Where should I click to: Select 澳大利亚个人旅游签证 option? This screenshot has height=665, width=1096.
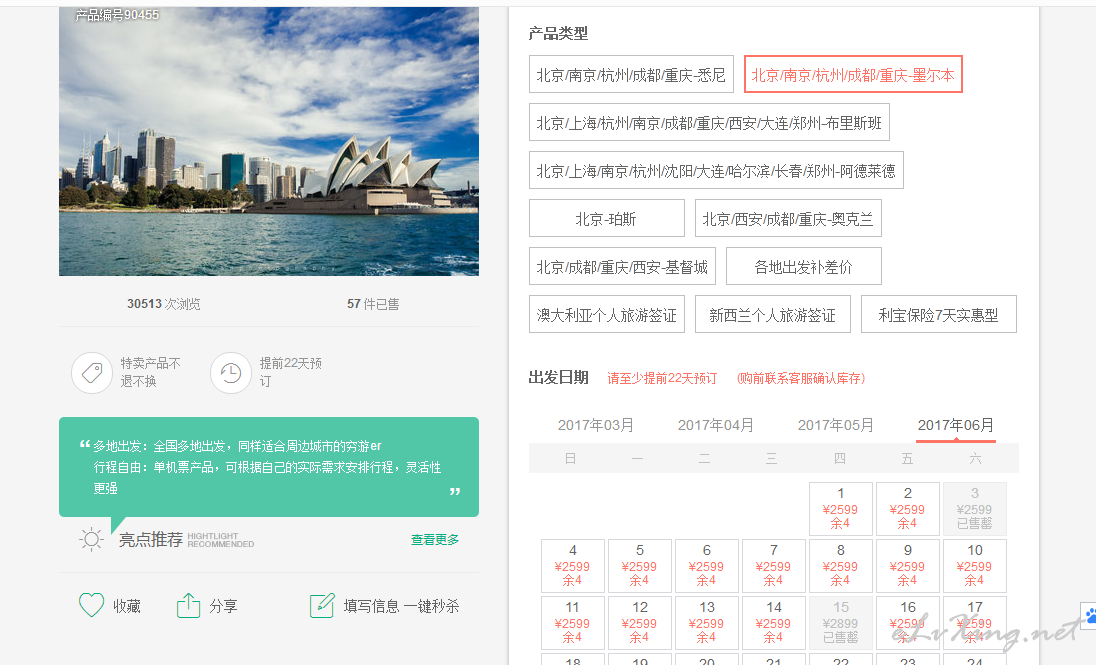pos(607,315)
